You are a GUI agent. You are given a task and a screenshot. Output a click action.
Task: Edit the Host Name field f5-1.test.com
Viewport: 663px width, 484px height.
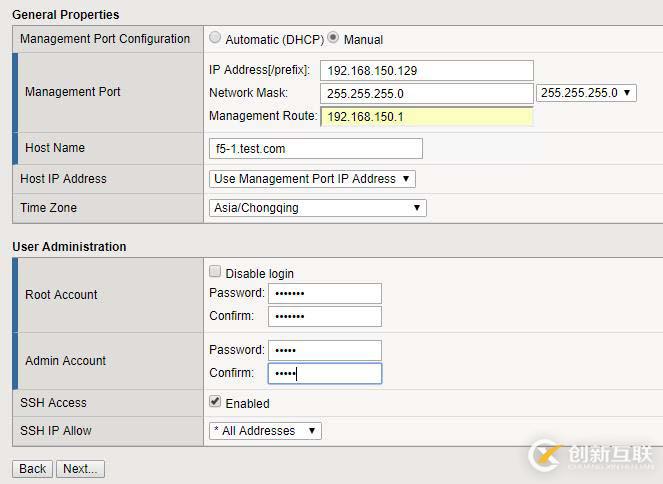tap(316, 148)
